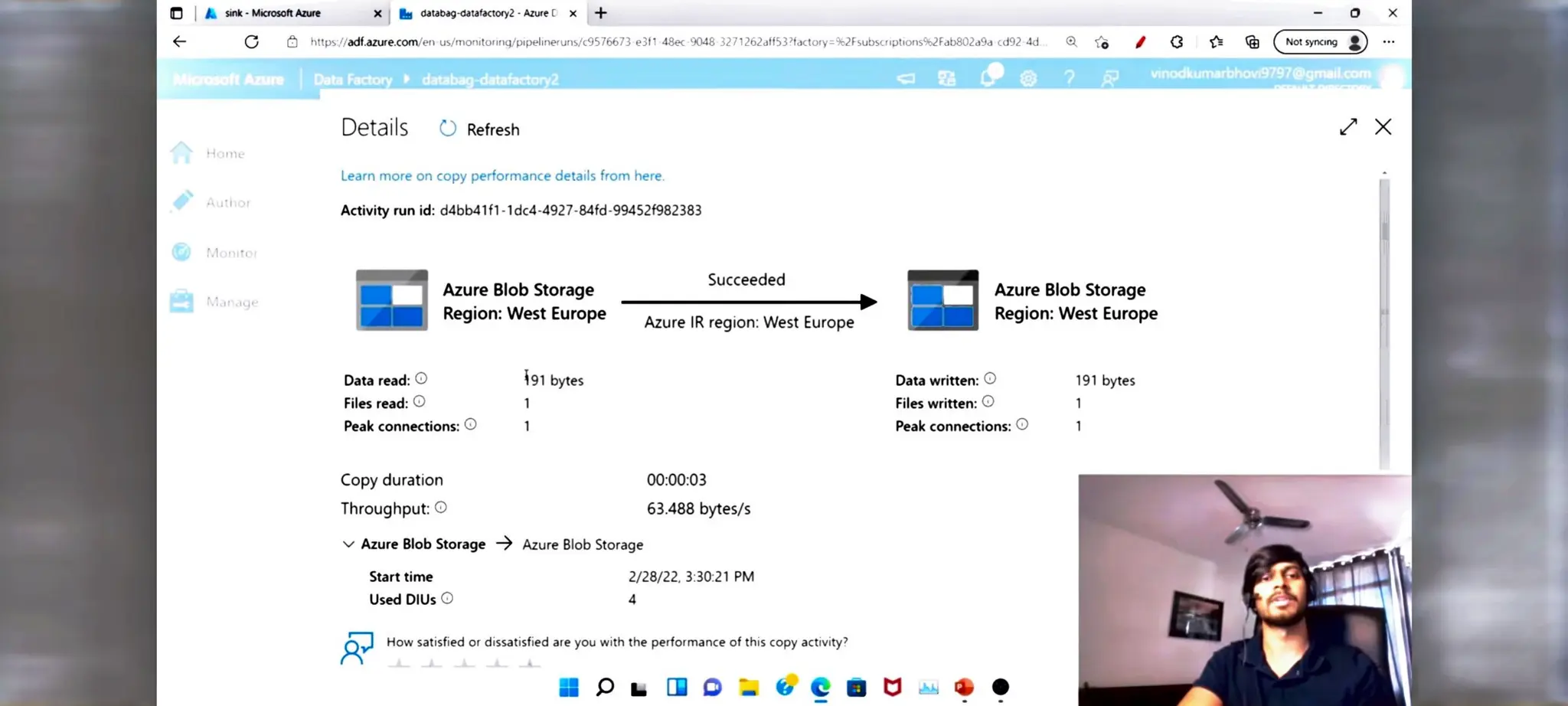The width and height of the screenshot is (1568, 706).
Task: Show info tooltip for Data read
Action: tap(421, 378)
